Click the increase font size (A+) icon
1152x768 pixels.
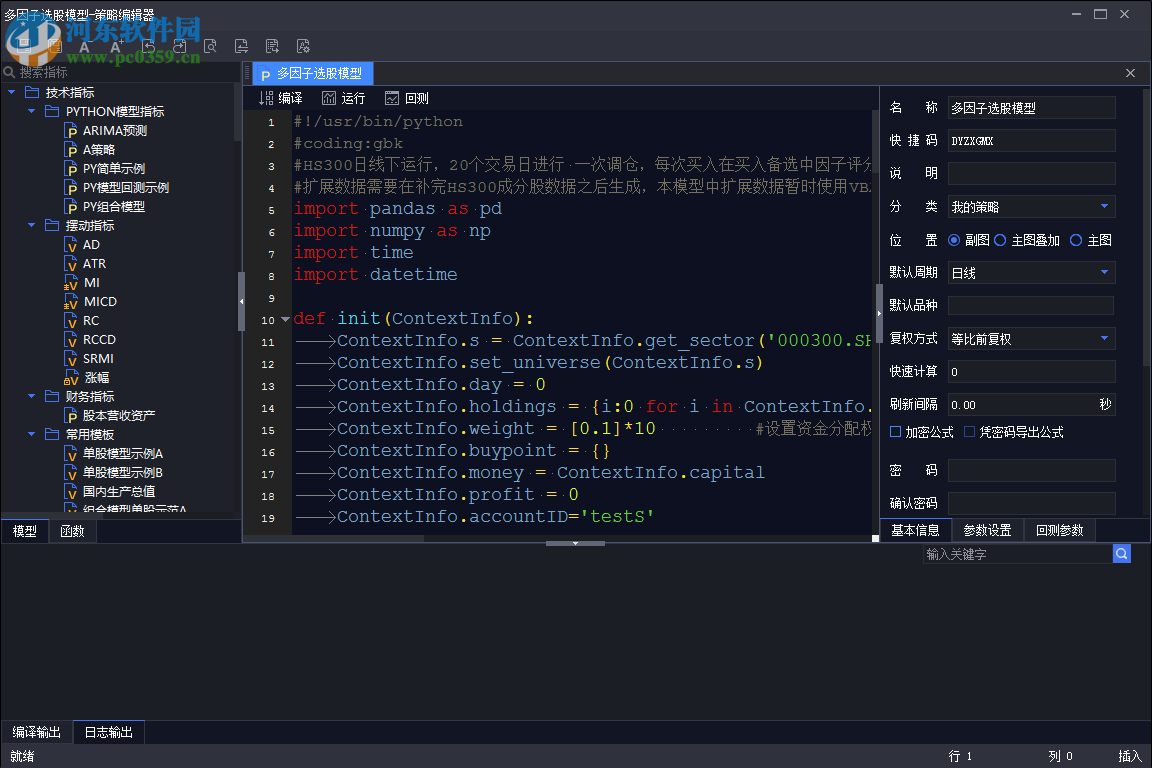click(x=116, y=46)
